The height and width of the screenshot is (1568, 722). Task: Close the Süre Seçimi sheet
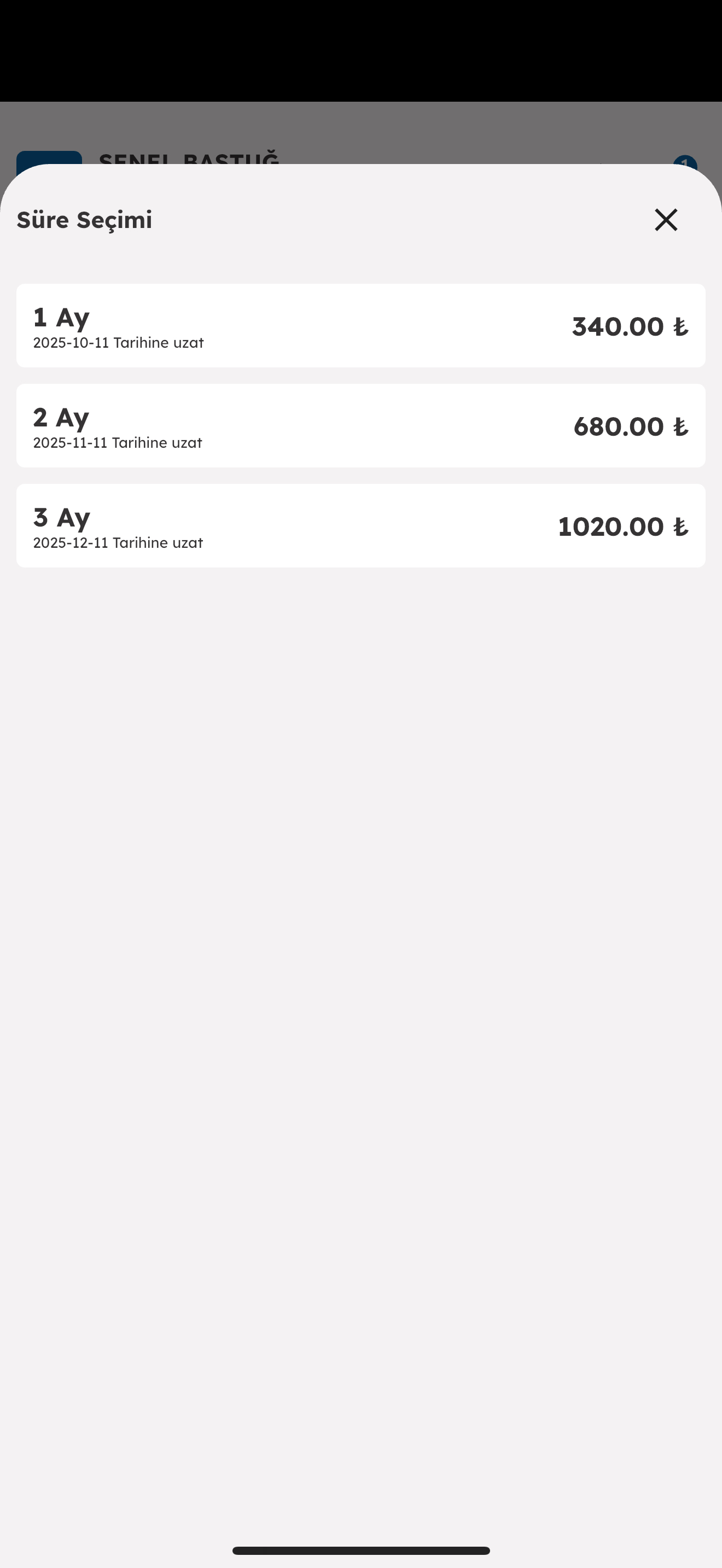pos(665,220)
